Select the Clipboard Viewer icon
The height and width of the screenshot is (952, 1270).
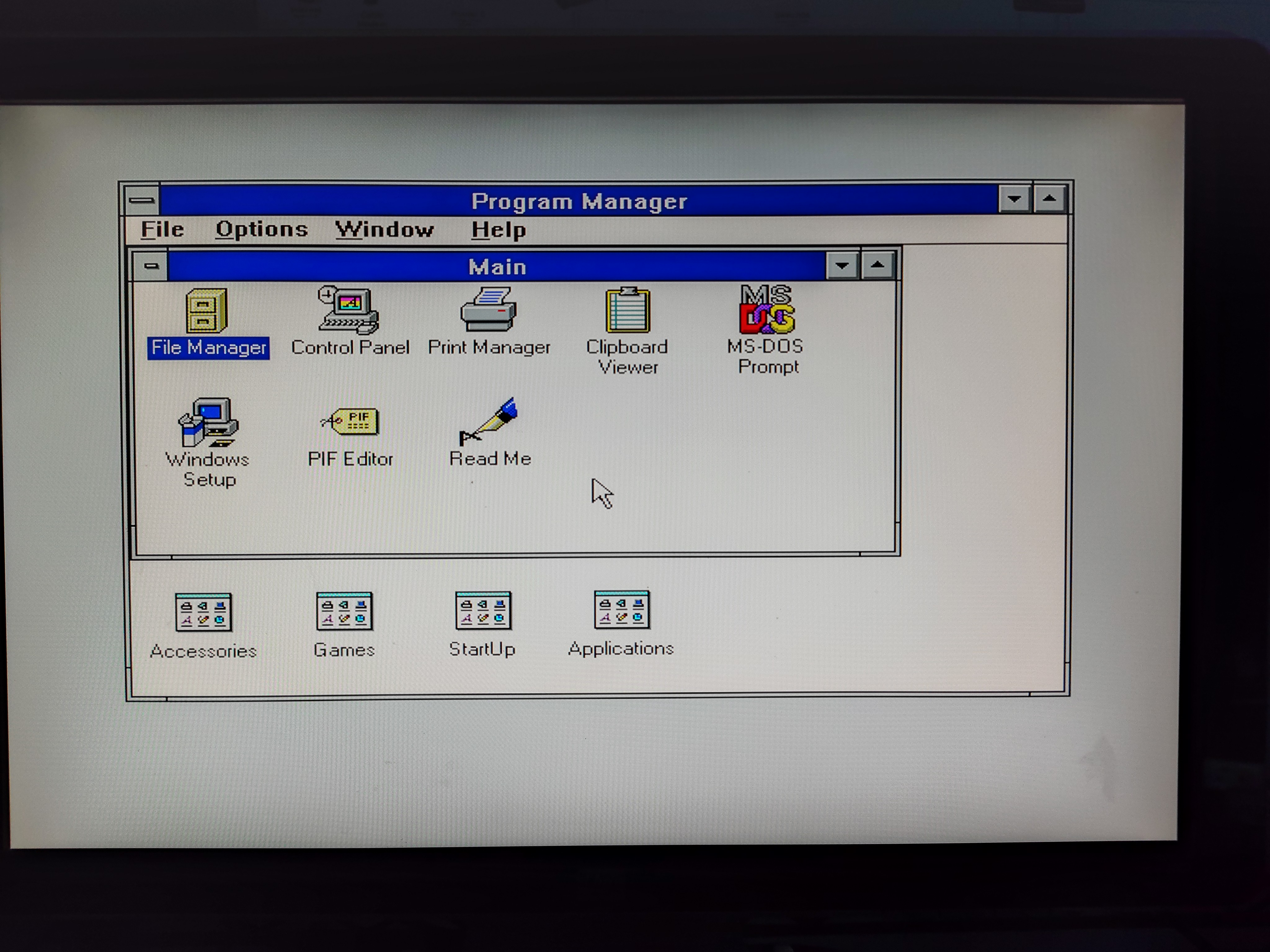coord(628,311)
